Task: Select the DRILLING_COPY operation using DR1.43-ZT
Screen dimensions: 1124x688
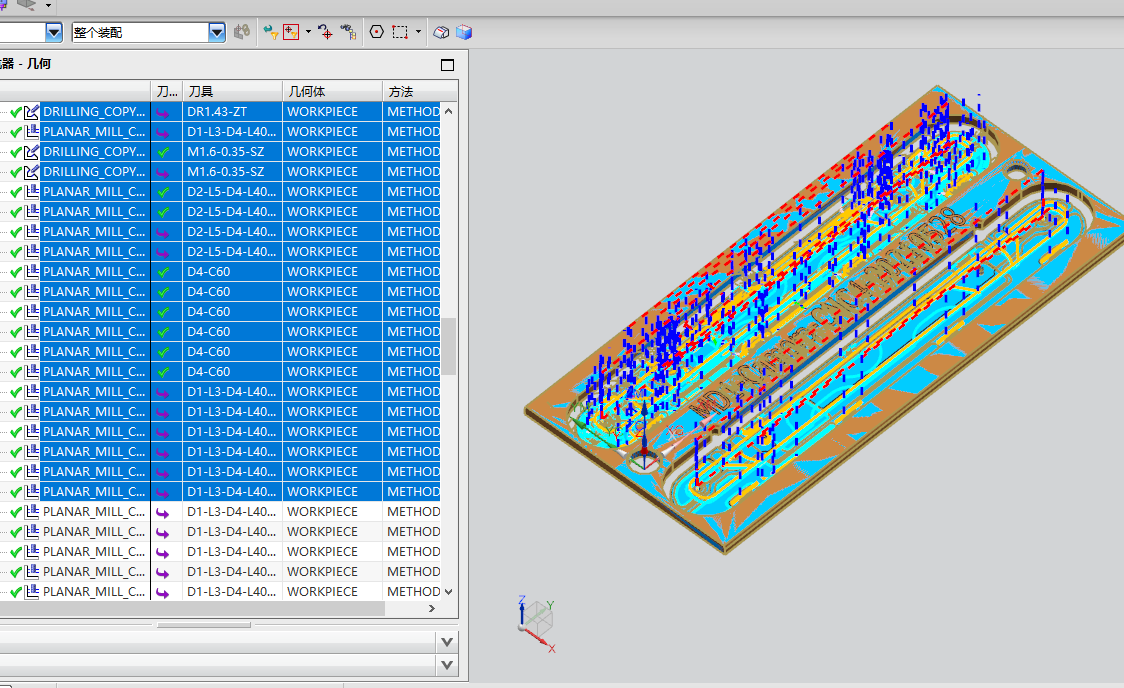Action: [x=94, y=111]
